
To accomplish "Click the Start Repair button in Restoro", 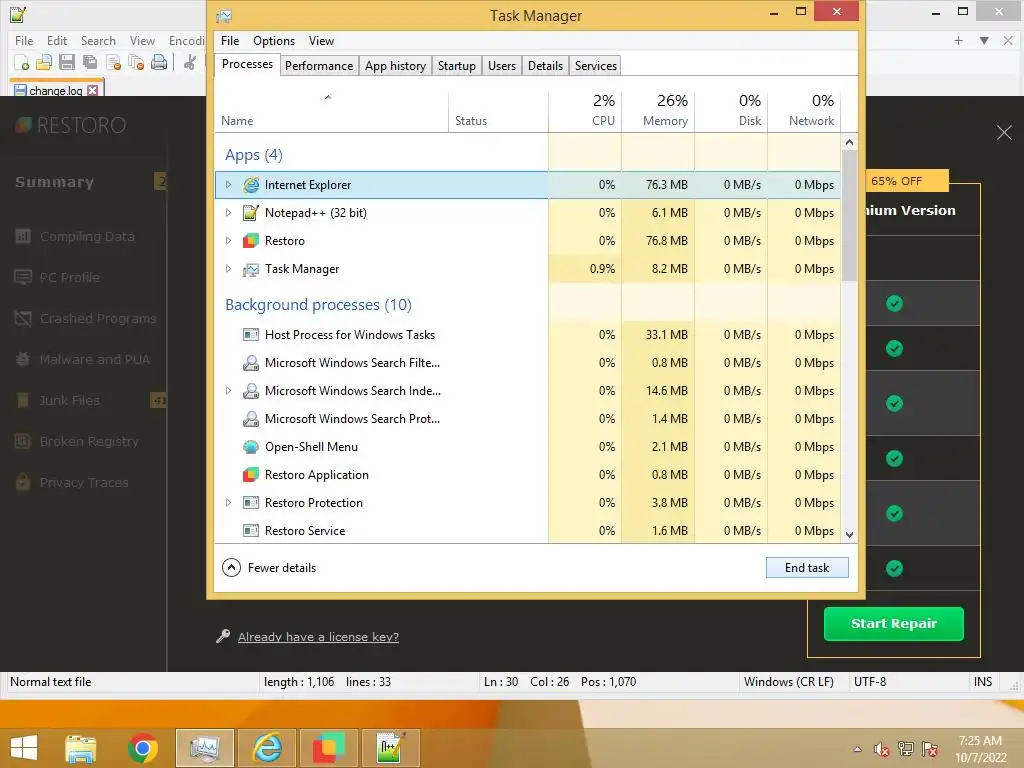I will 893,624.
